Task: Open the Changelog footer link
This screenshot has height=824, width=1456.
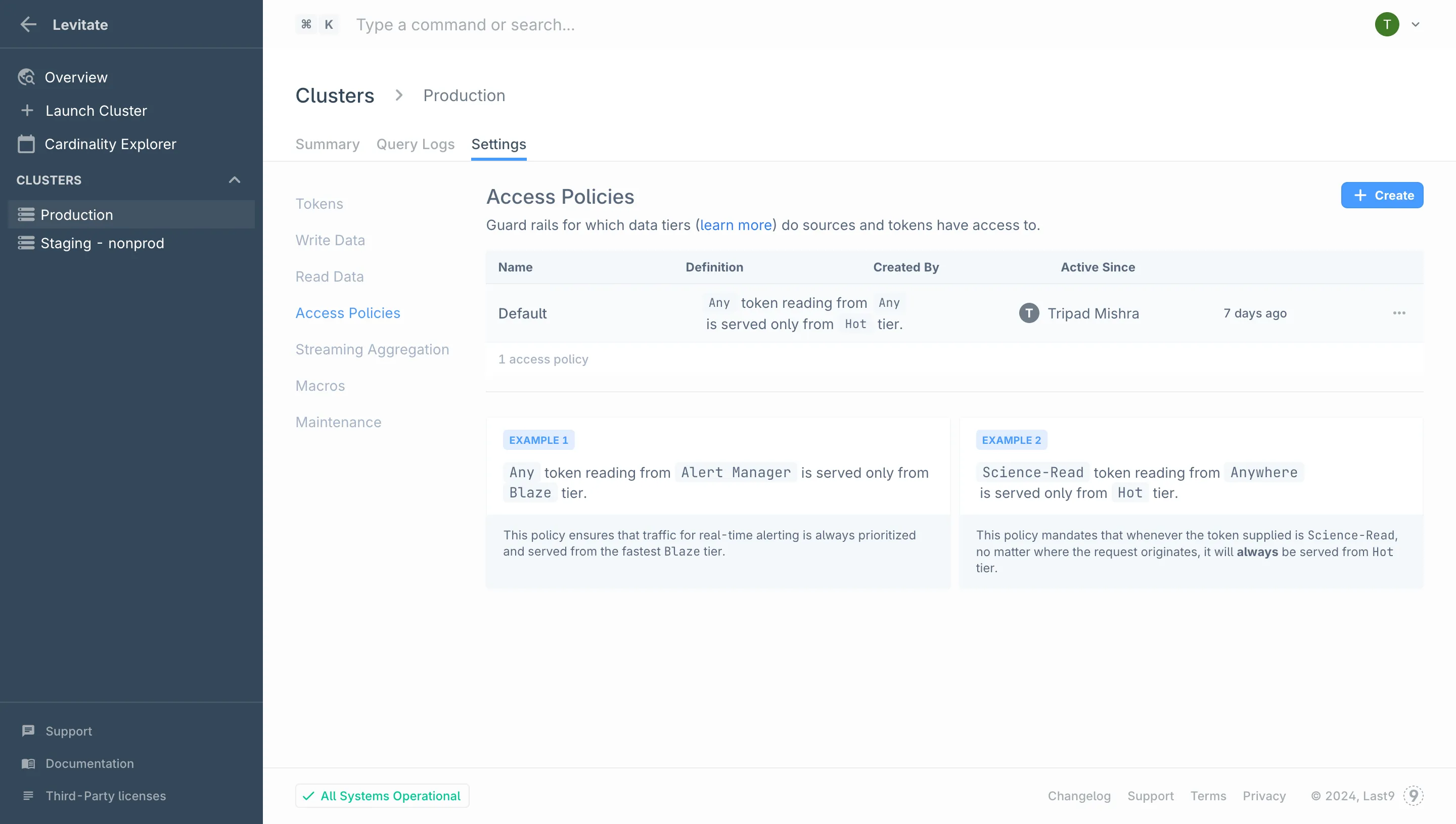Action: (1078, 796)
